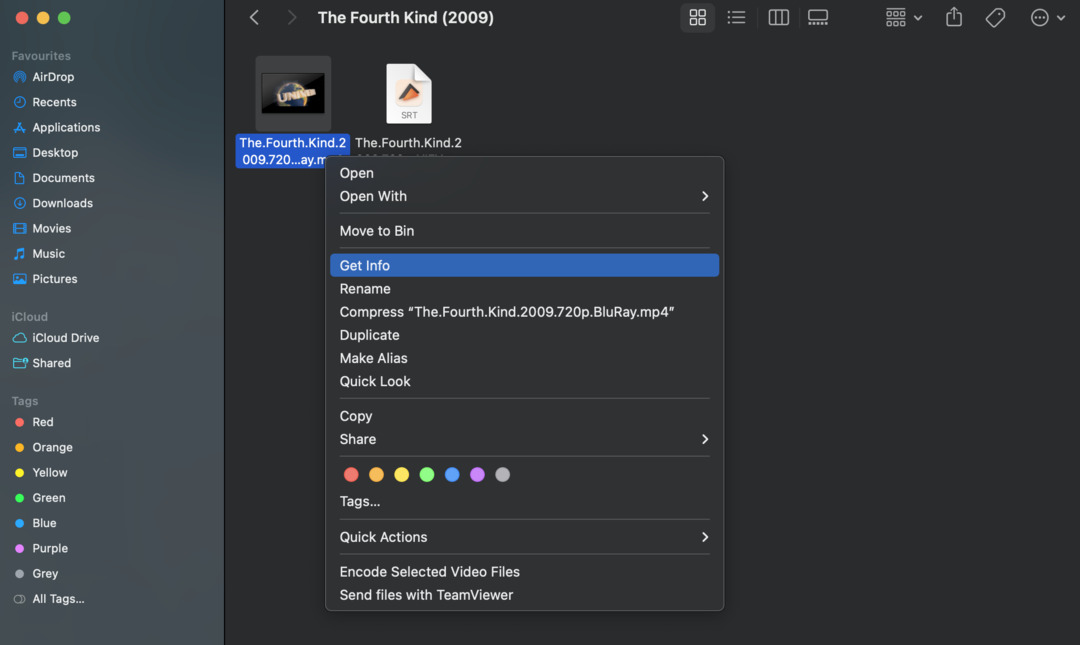Click the Edit Tags toolbar icon
The height and width of the screenshot is (645, 1080).
995,17
